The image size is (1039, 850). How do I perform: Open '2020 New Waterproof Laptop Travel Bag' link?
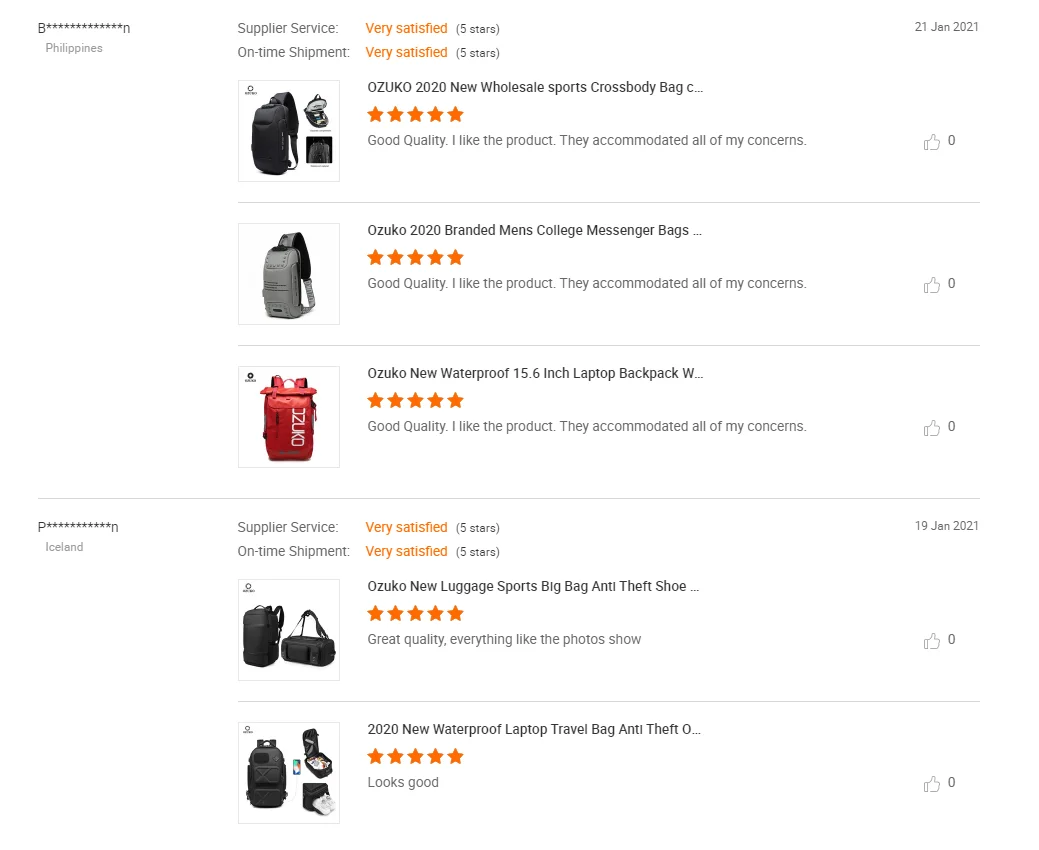point(534,729)
